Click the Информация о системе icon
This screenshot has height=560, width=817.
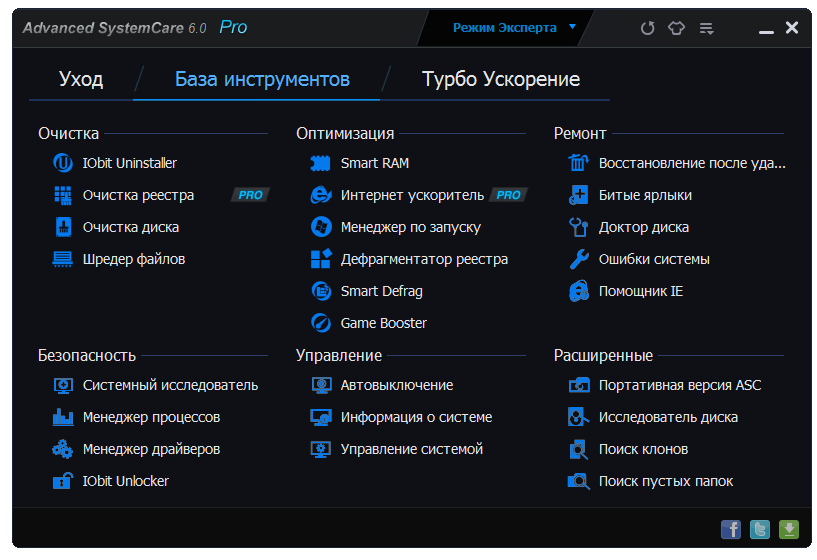pyautogui.click(x=321, y=417)
